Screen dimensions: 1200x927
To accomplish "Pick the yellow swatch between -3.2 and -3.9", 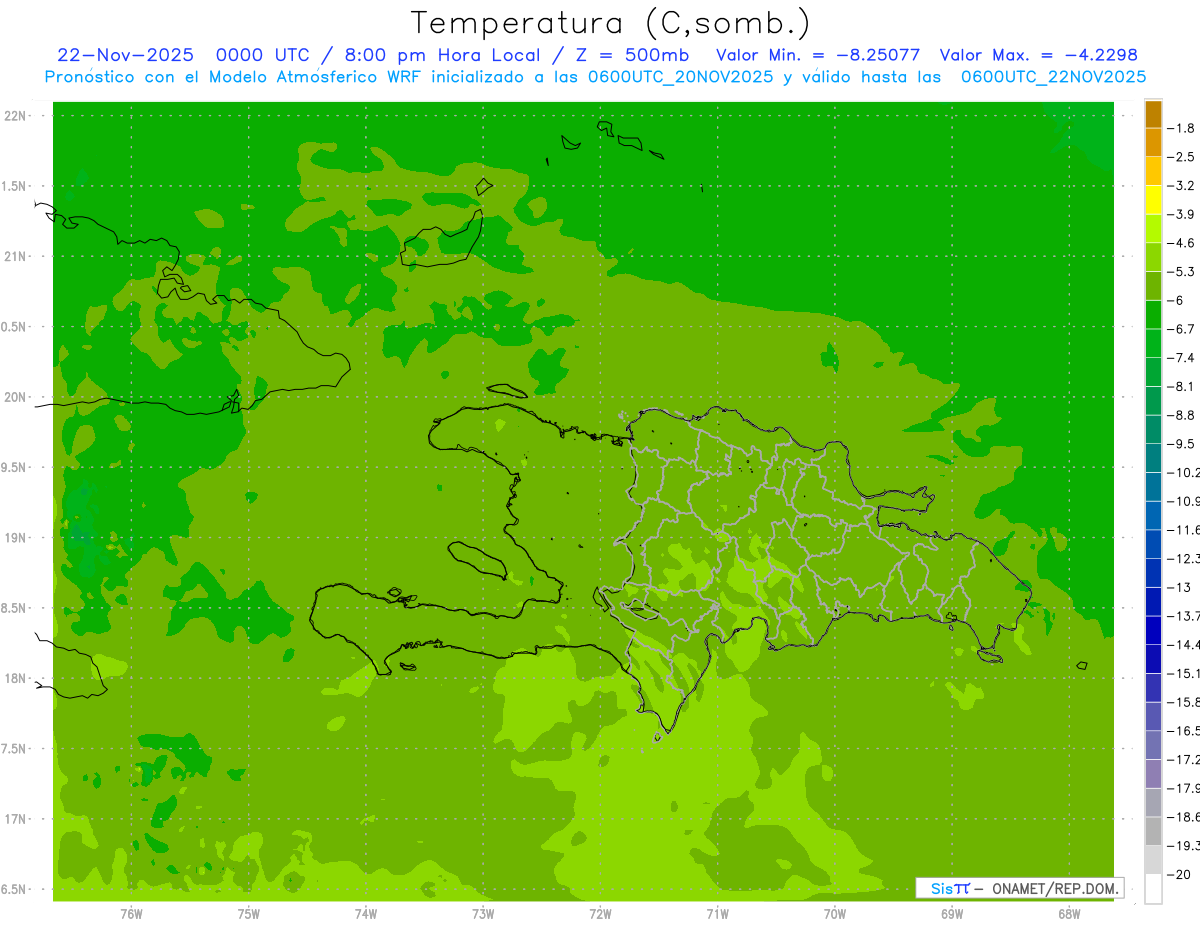I will [x=1153, y=200].
